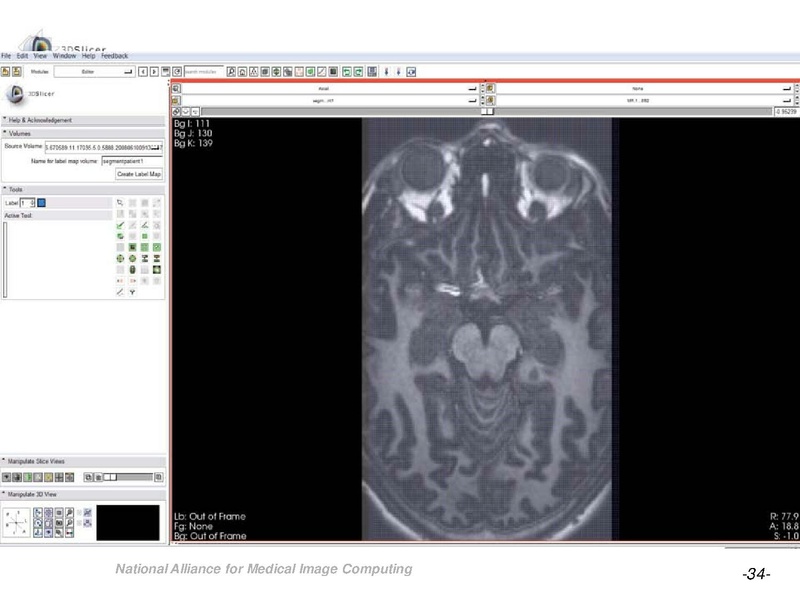The height and width of the screenshot is (600, 800).
Task: Click the yellow slice view button
Action: pyautogui.click(x=48, y=478)
